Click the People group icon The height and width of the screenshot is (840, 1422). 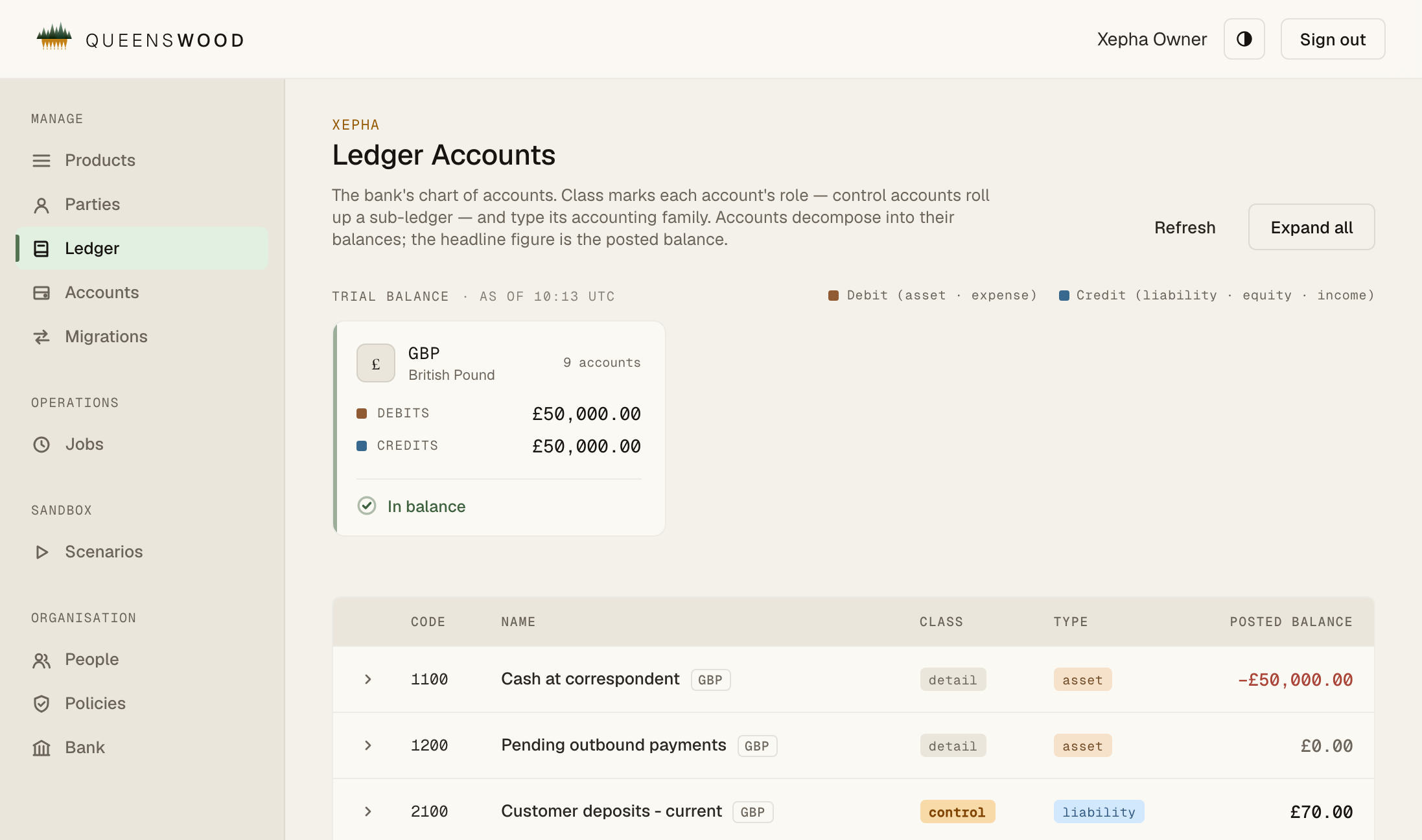pyautogui.click(x=41, y=660)
